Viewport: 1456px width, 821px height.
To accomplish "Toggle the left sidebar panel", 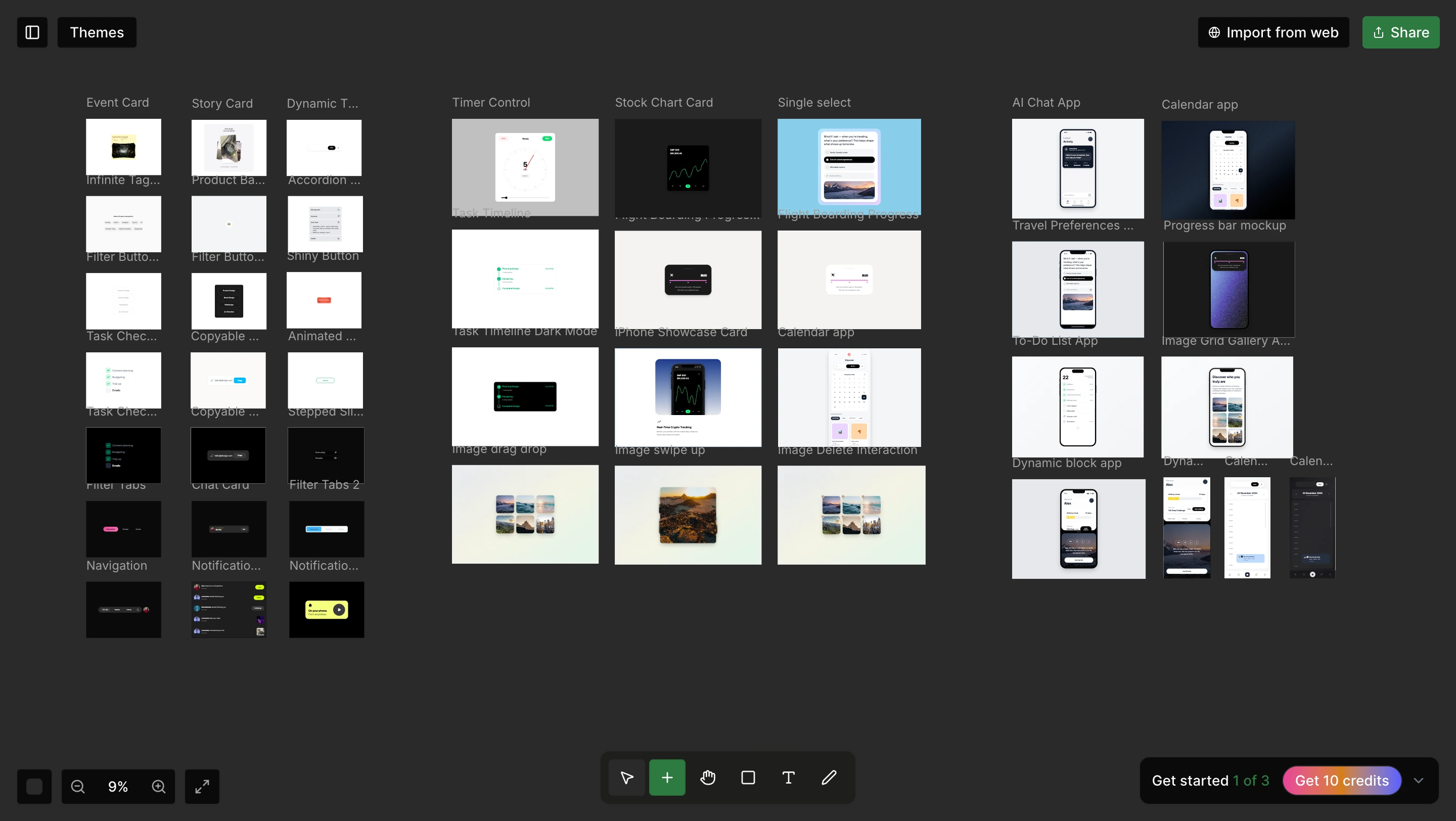I will click(32, 32).
